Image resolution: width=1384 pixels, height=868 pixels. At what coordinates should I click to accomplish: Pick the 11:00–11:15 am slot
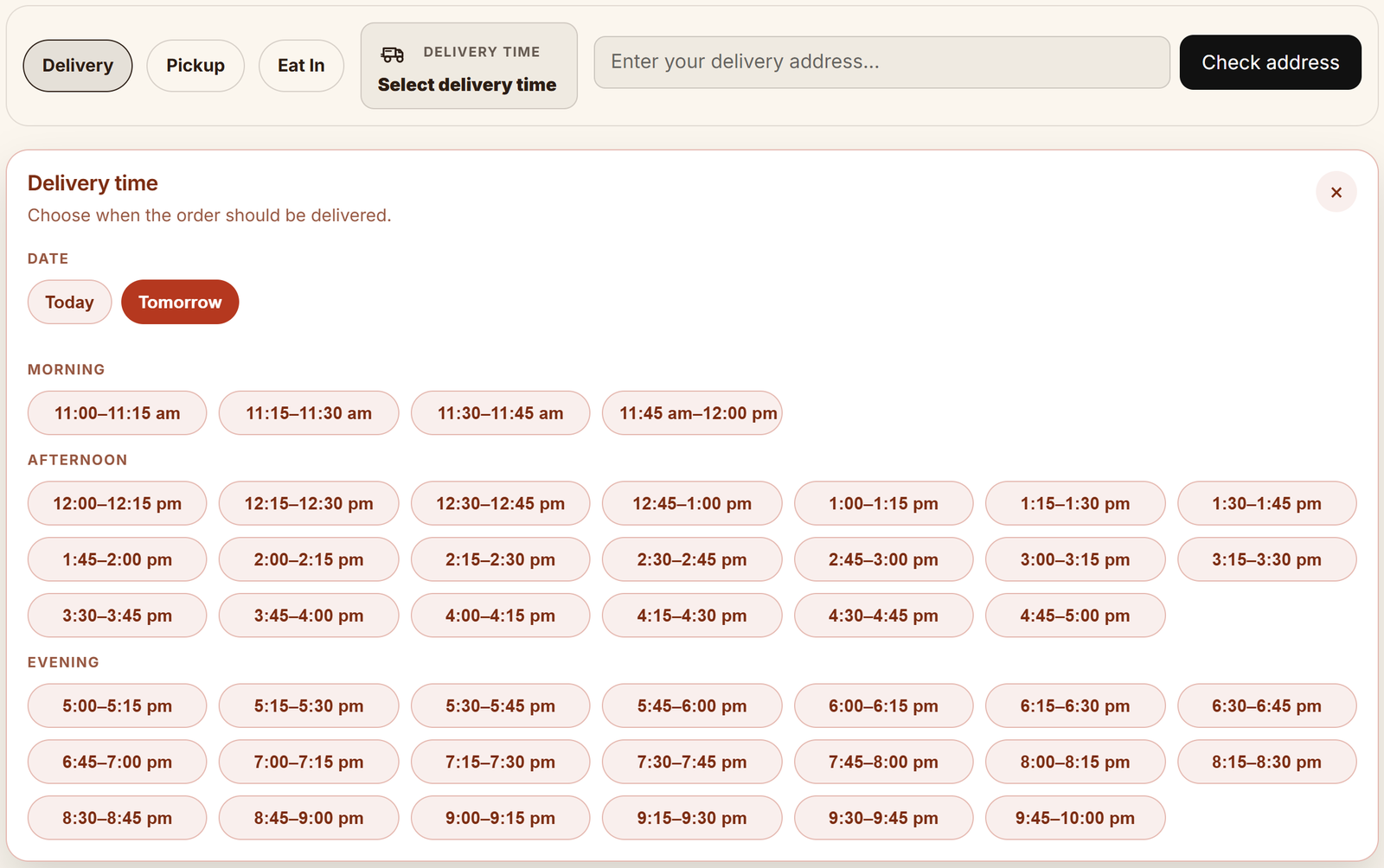(x=118, y=413)
